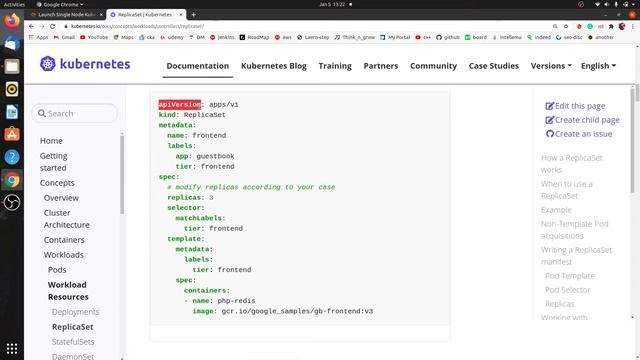640x360 pixels.
Task: Open Firefox from the Ubuntu dock
Action: (x=12, y=20)
